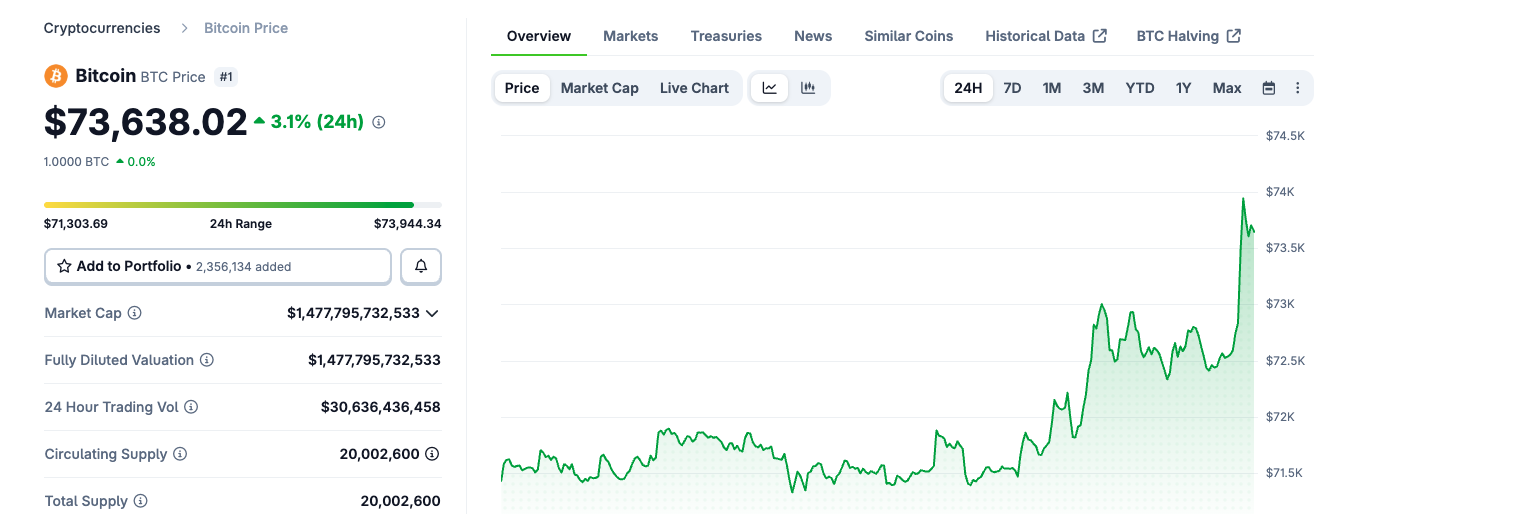Select the Market Cap chart toggle
Screen dimensions: 1525x514
coord(599,88)
